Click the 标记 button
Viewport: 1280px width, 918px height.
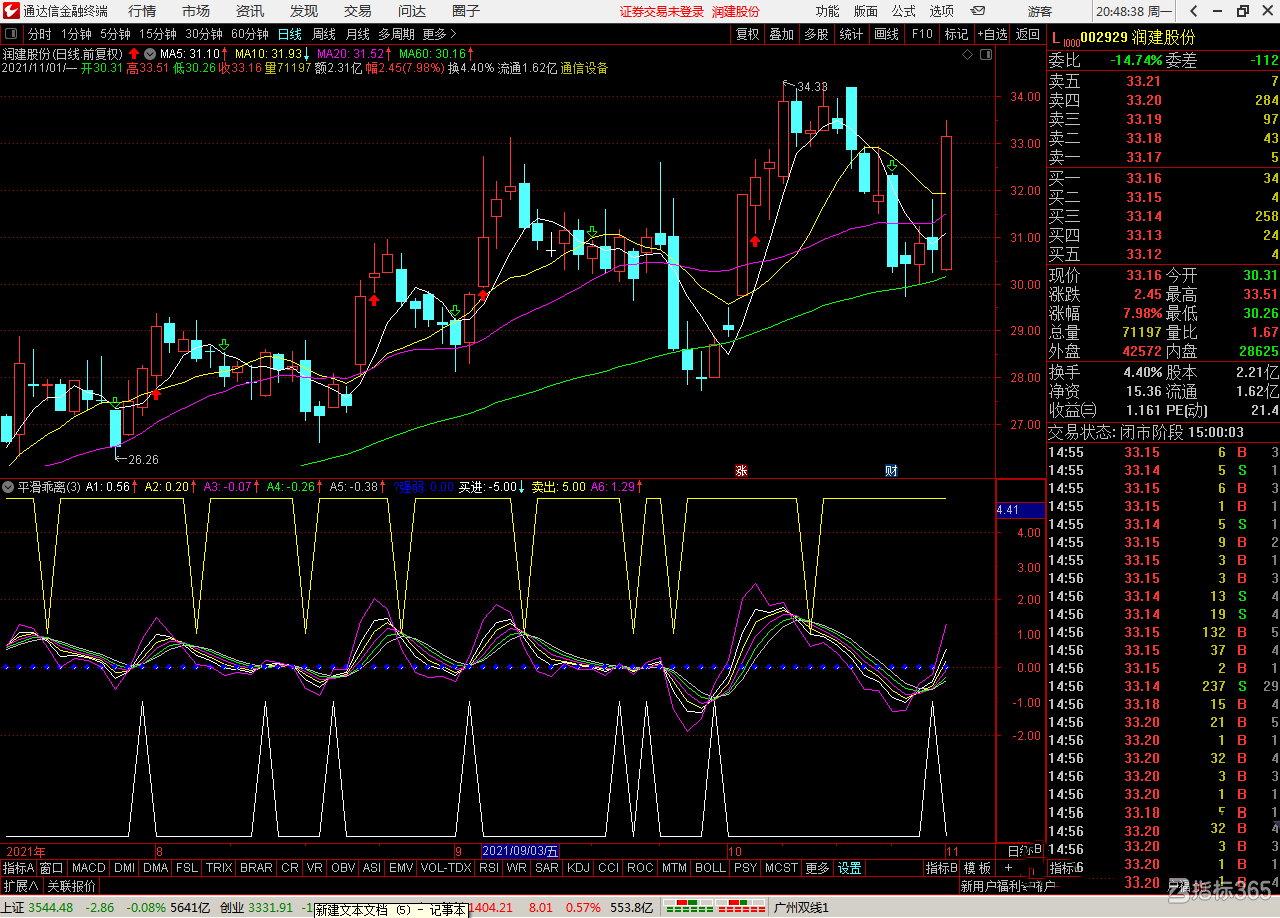956,34
